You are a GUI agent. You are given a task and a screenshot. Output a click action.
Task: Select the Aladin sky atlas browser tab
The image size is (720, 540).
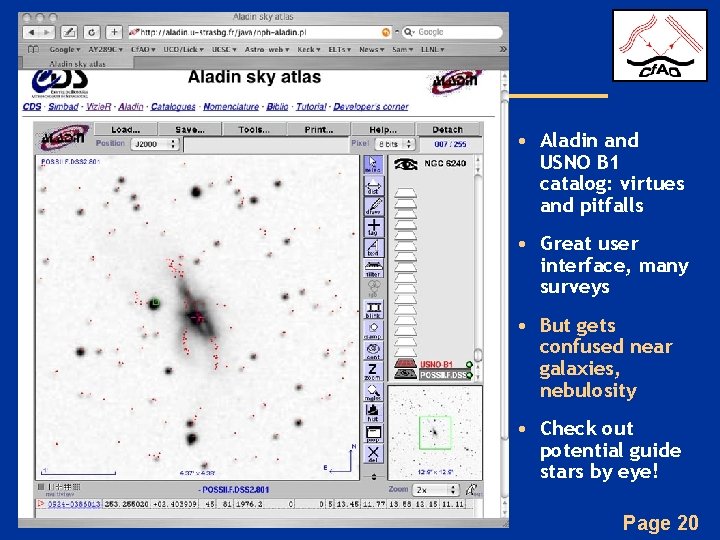(77, 64)
